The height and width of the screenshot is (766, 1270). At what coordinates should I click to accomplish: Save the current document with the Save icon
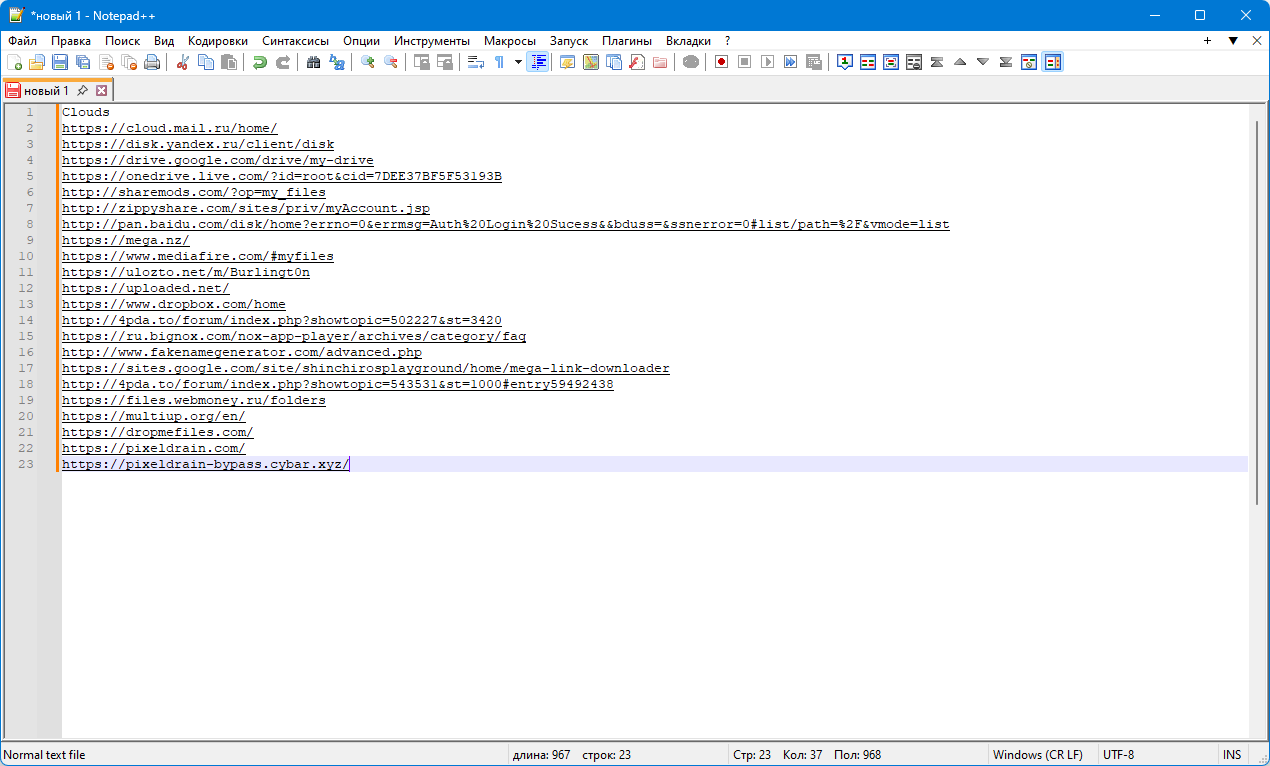60,62
